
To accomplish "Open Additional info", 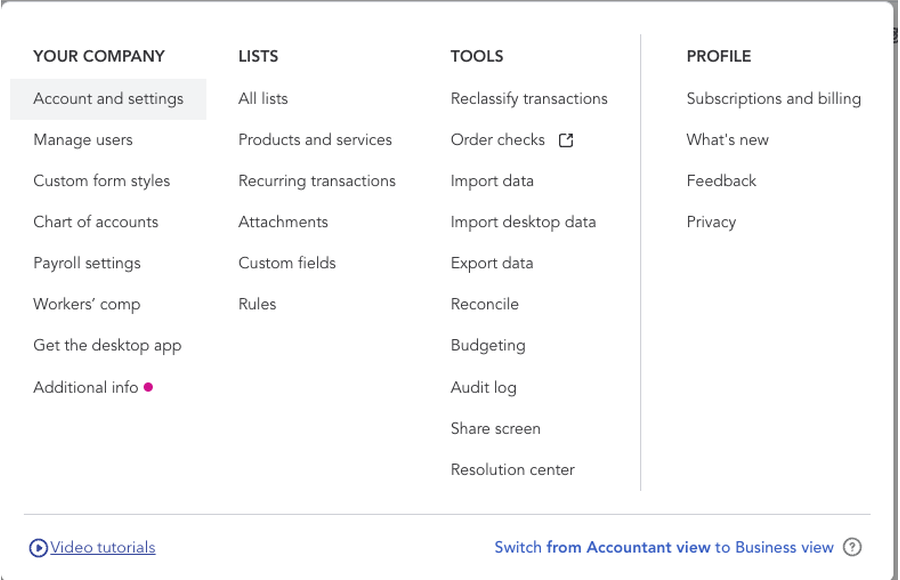I will (x=86, y=388).
